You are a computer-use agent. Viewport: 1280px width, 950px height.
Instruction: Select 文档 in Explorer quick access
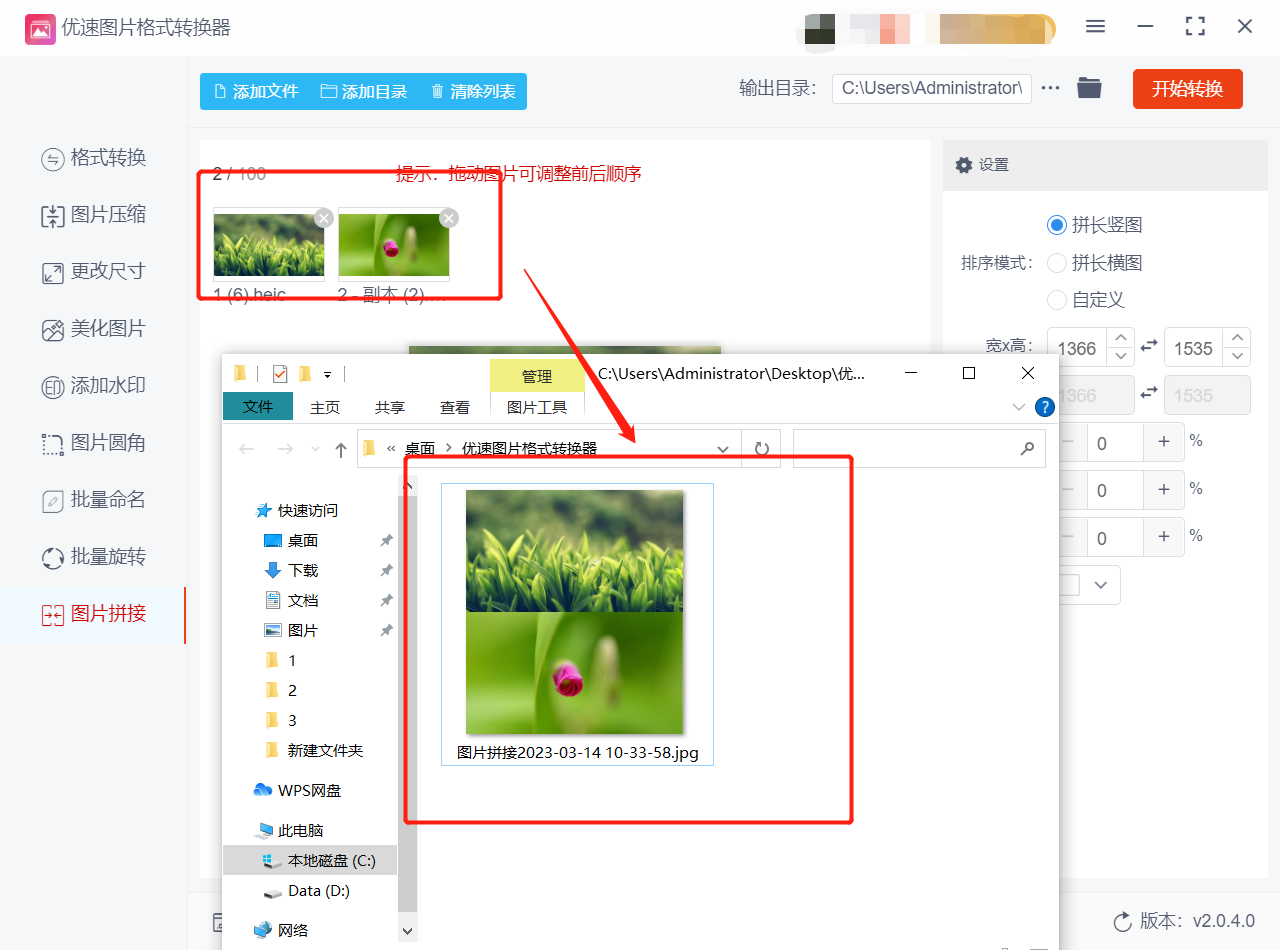pos(291,600)
